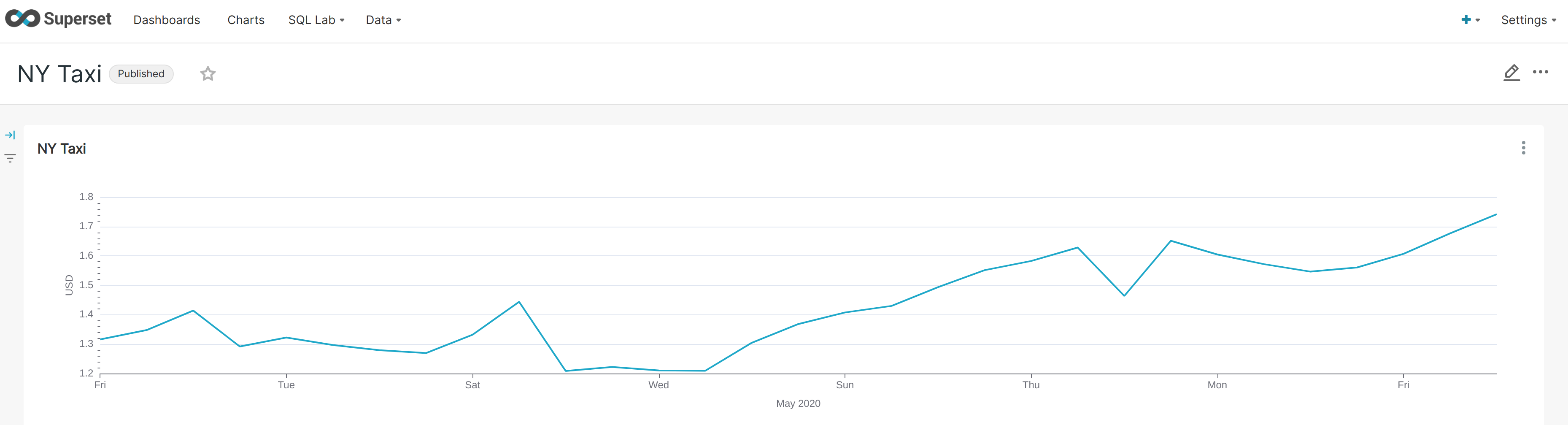Click the USD y-axis label

(x=69, y=285)
